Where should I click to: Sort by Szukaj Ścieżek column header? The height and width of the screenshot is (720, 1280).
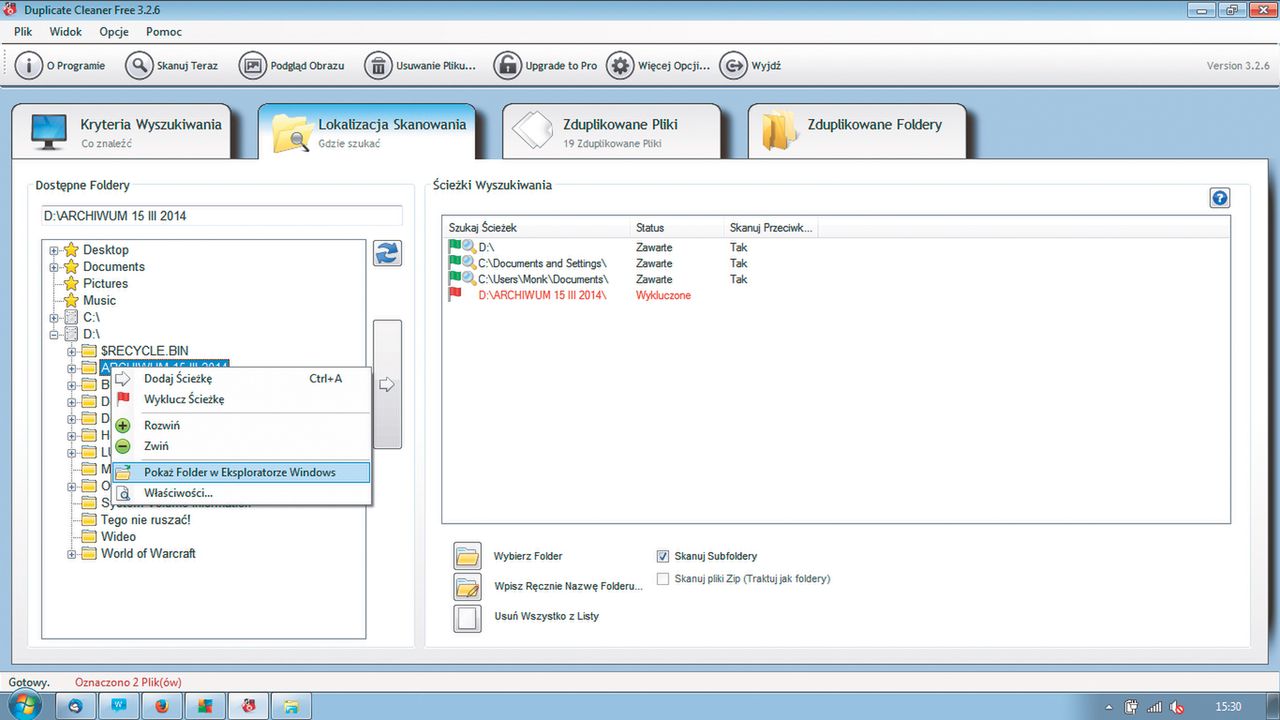pyautogui.click(x=536, y=228)
